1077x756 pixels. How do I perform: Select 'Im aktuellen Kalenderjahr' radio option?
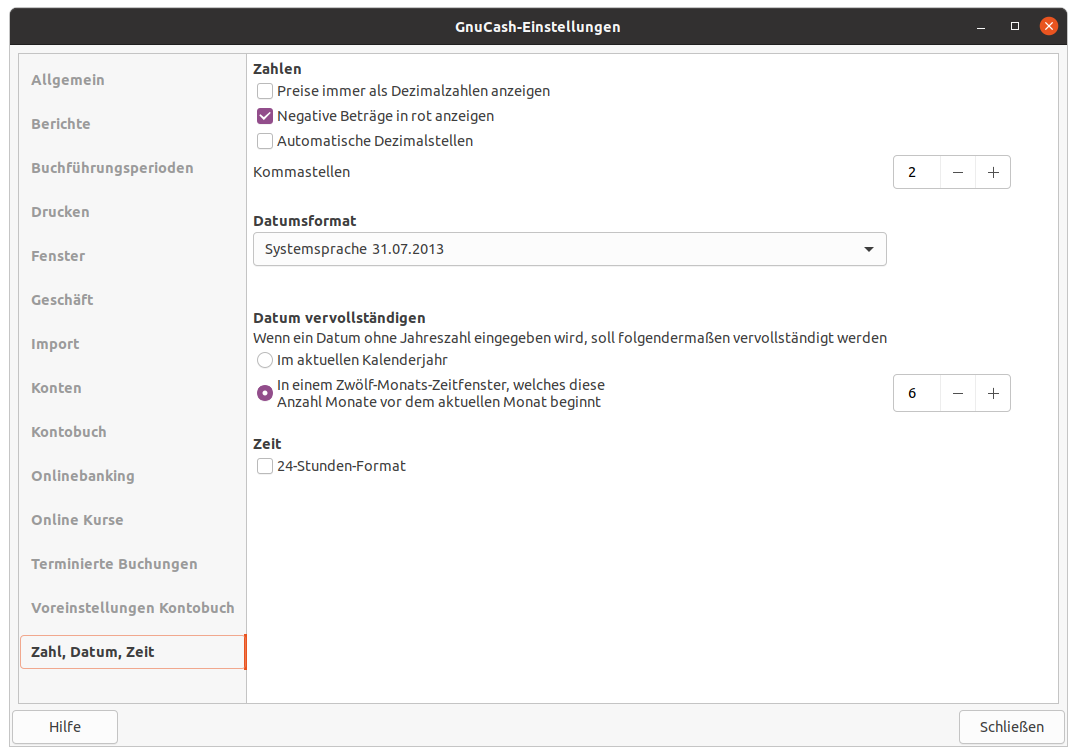265,359
